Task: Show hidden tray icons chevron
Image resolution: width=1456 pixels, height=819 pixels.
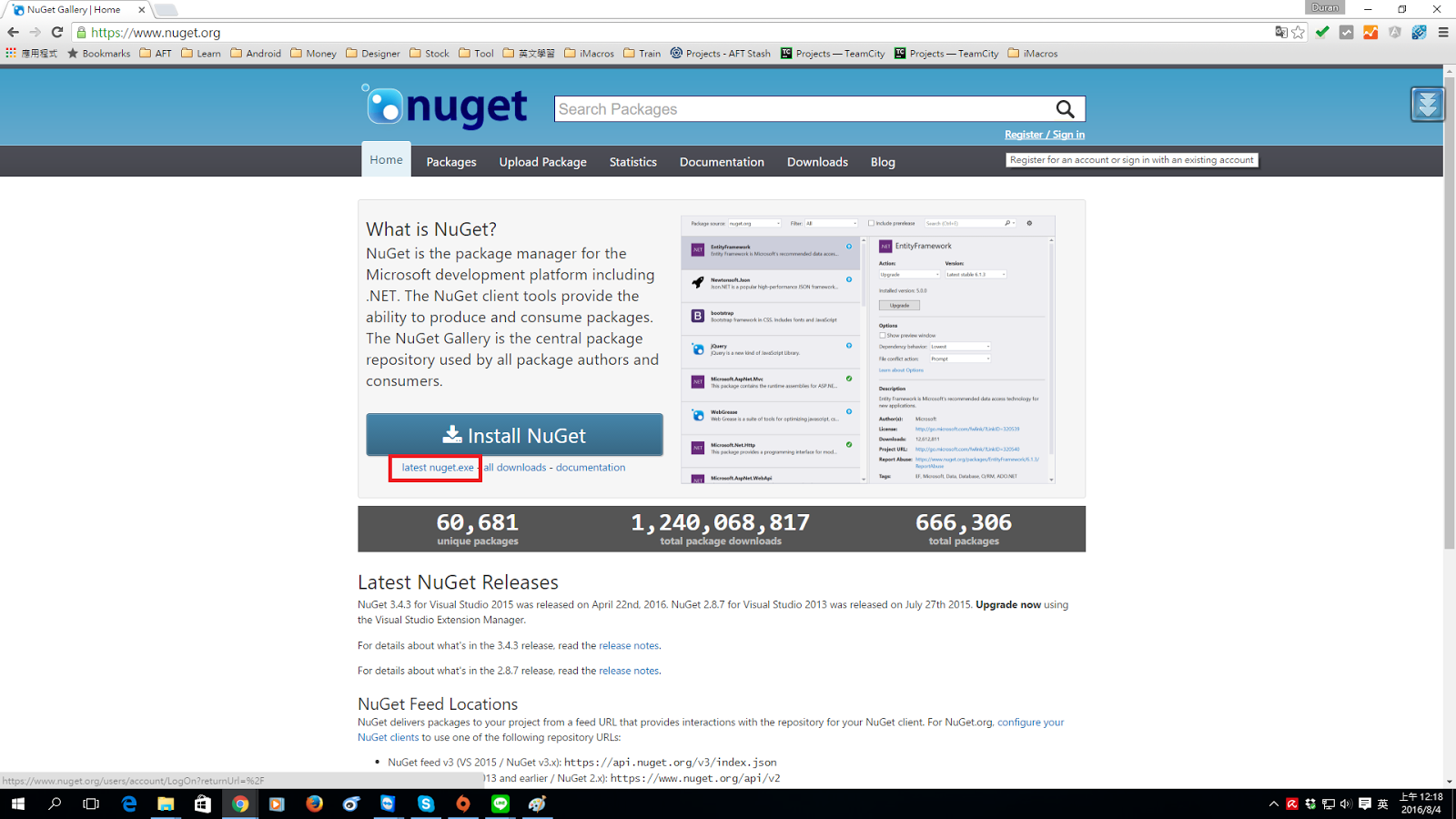Action: click(1274, 804)
